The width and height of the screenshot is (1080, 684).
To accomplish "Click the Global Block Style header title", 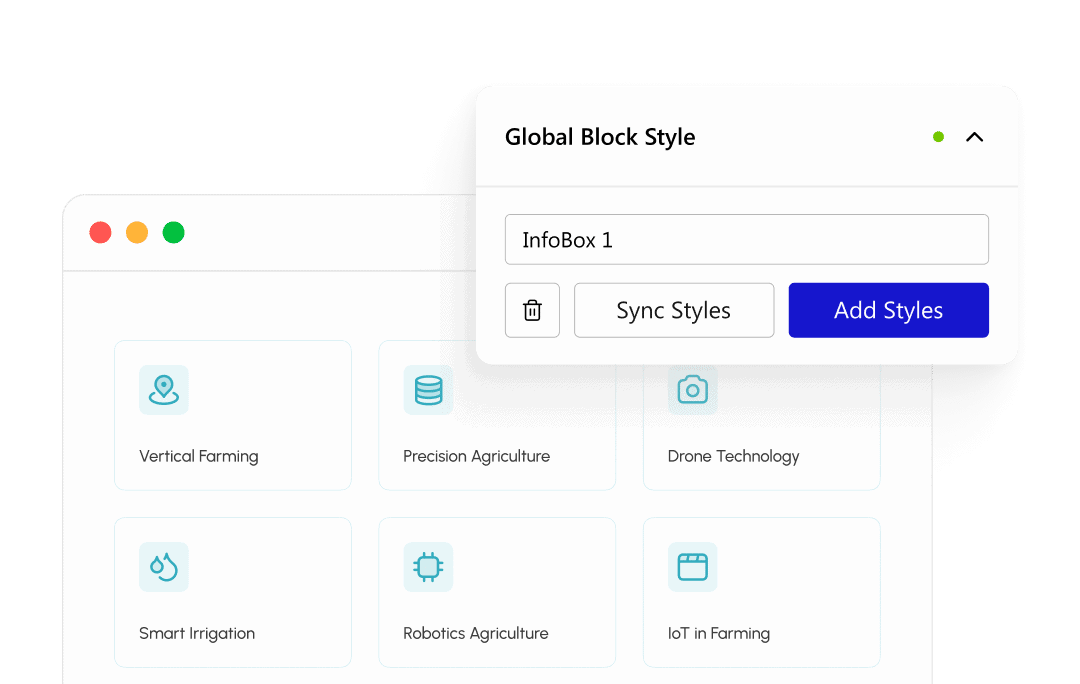I will pos(600,137).
